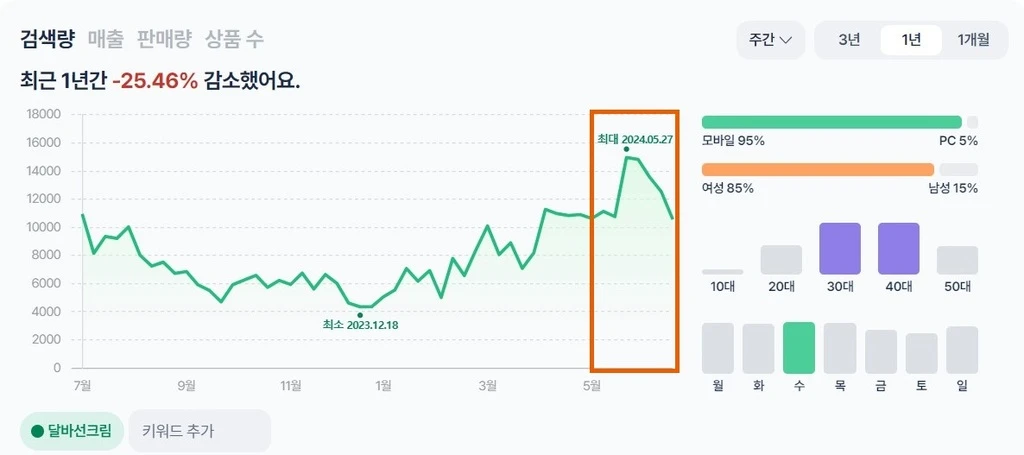Click the 달바선크림 keyword chip
This screenshot has width=1024, height=455.
point(72,432)
